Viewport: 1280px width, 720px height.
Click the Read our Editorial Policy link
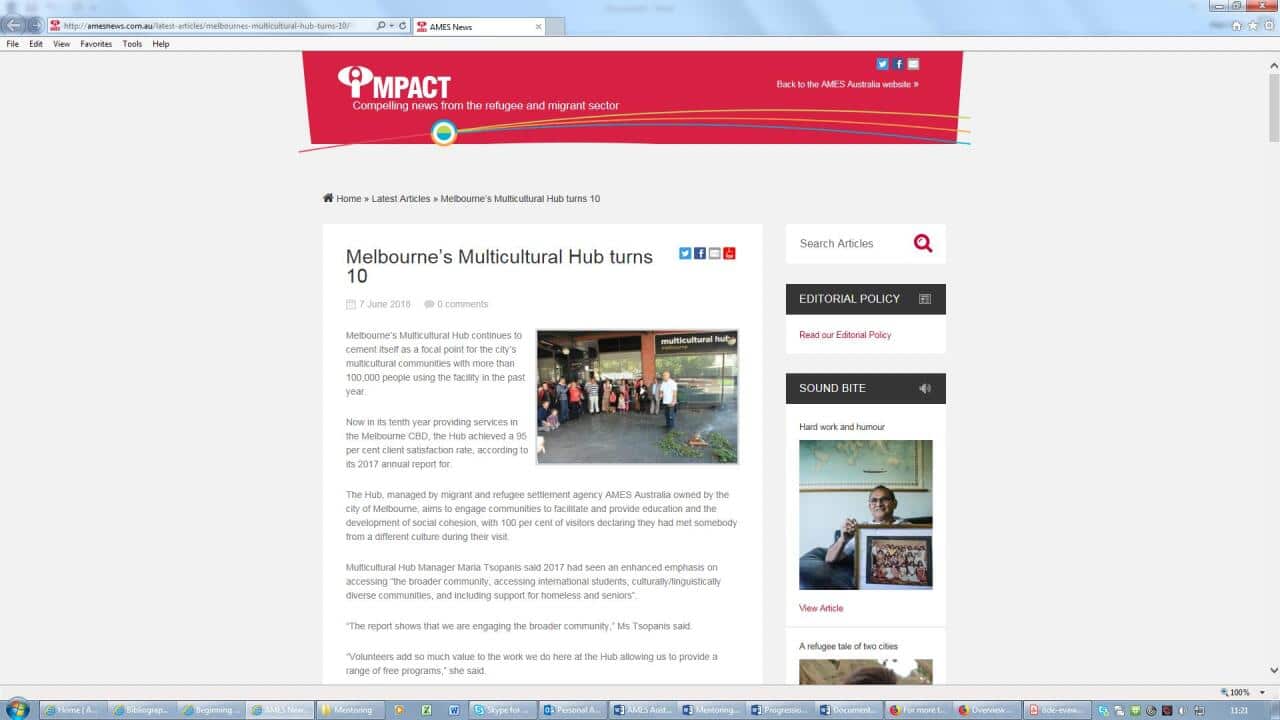tap(845, 335)
